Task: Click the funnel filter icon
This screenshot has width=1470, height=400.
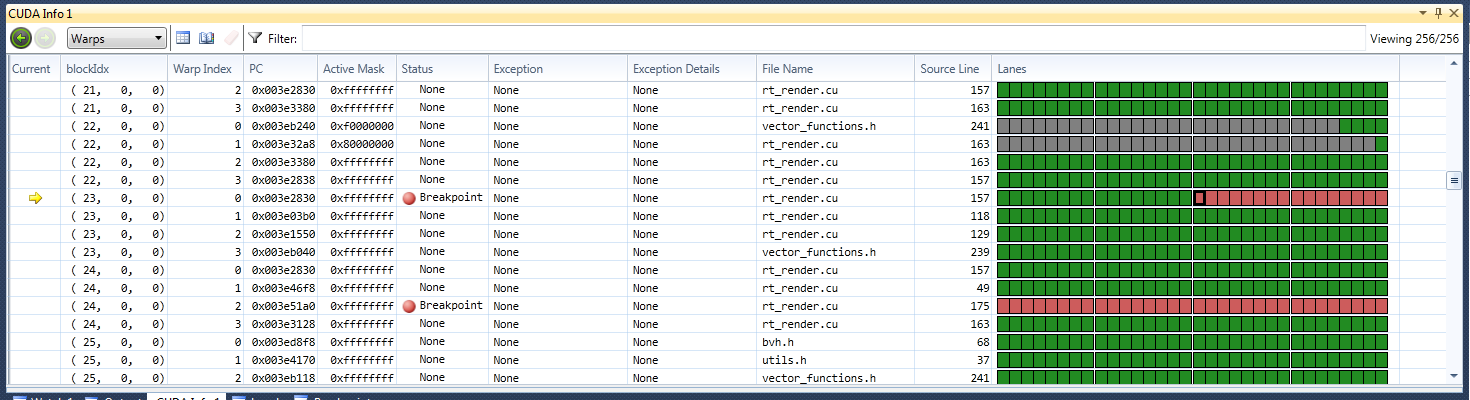Action: tap(255, 38)
